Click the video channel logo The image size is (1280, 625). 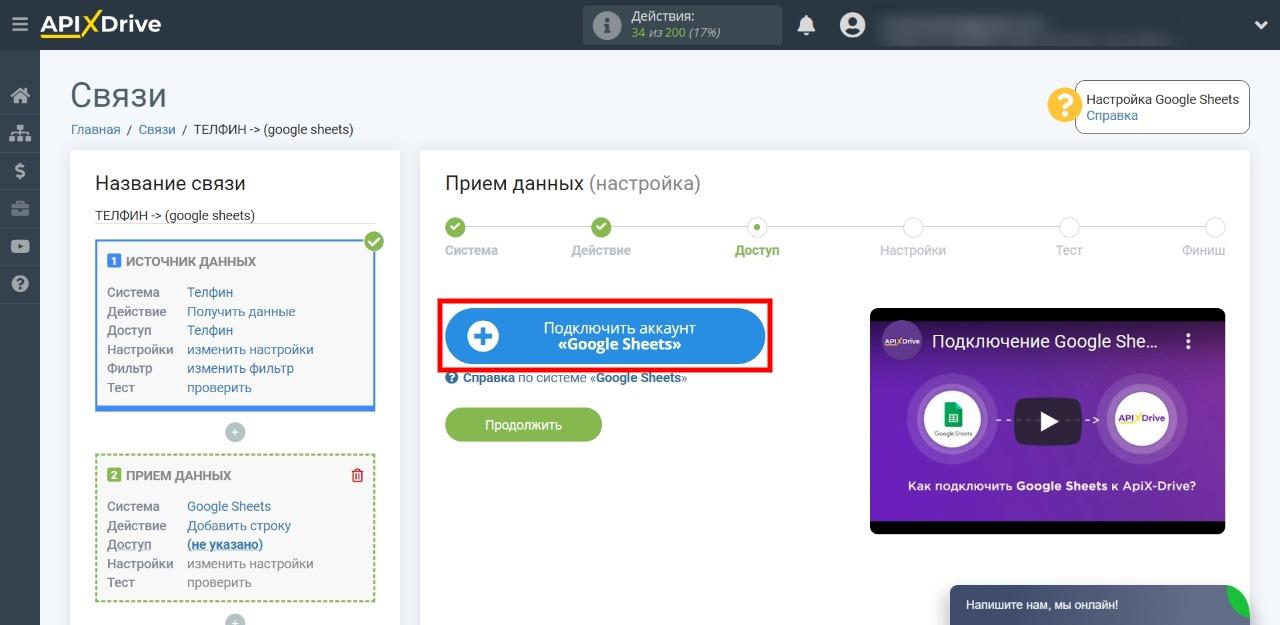[x=902, y=341]
